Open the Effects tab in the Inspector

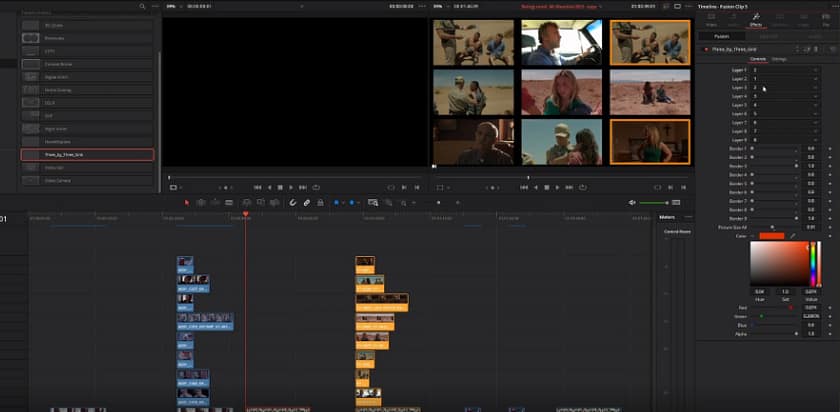(756, 20)
